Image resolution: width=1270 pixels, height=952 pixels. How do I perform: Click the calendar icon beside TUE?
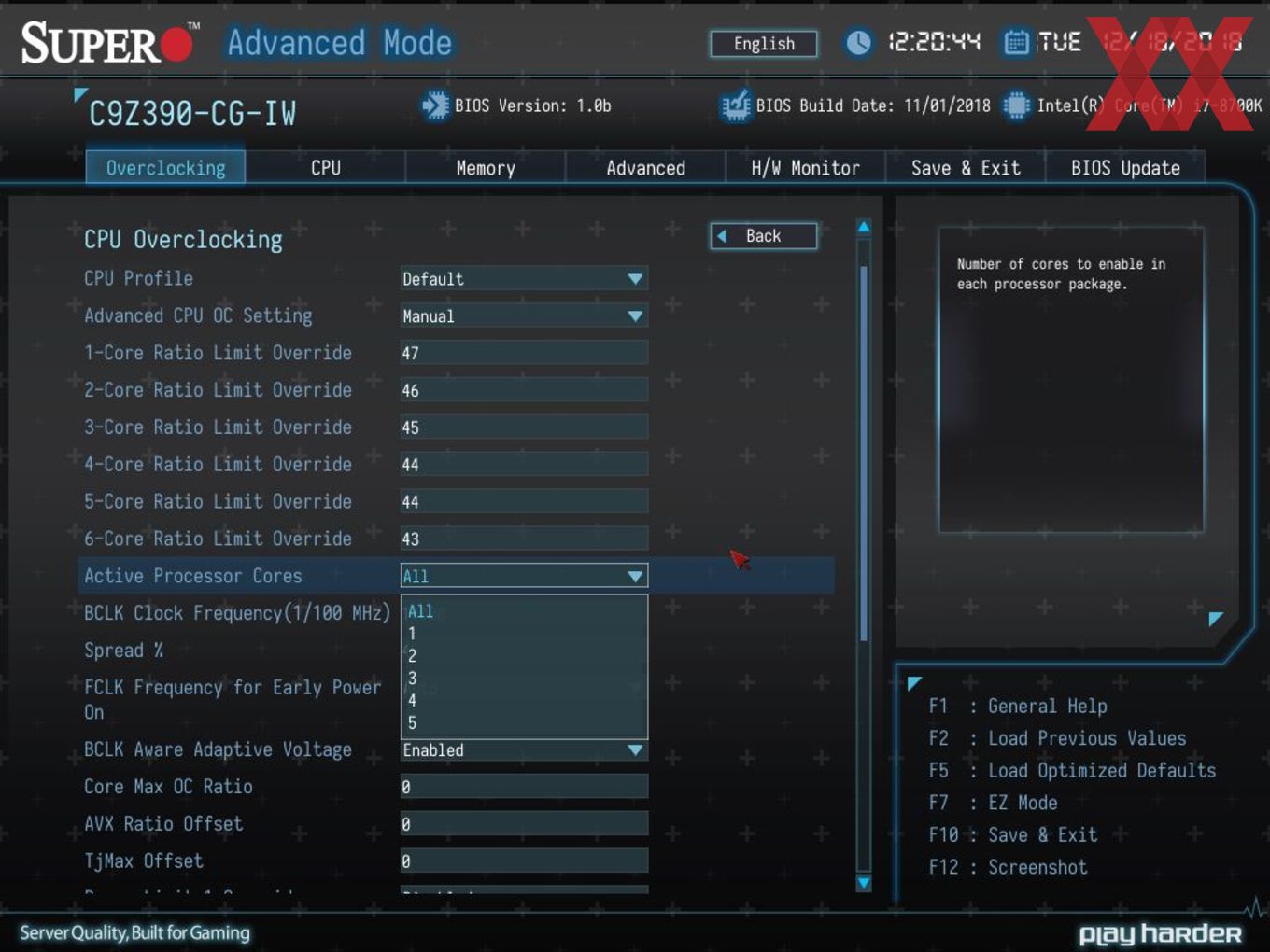[x=1016, y=42]
